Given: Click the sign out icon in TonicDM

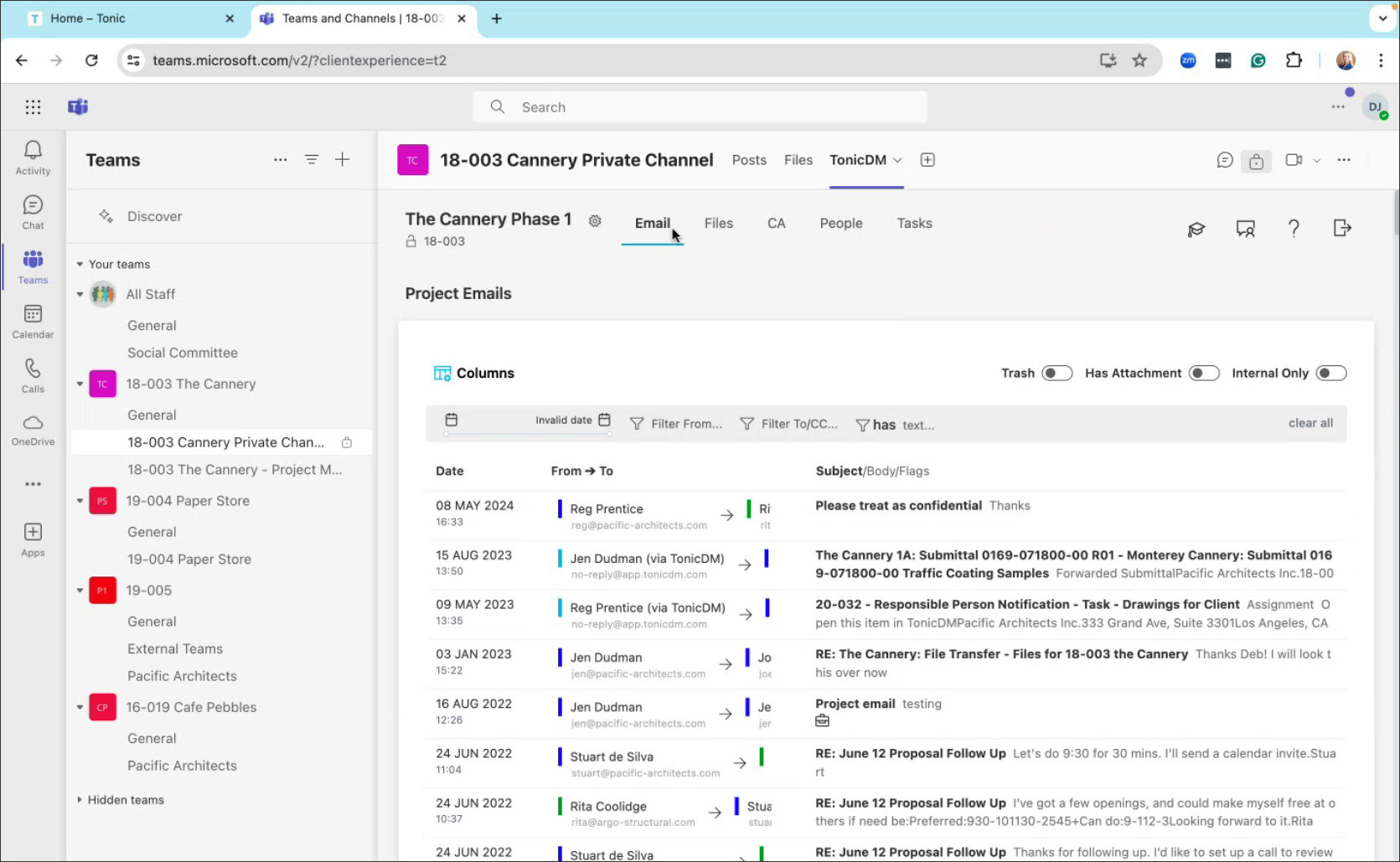Looking at the screenshot, I should (1342, 228).
